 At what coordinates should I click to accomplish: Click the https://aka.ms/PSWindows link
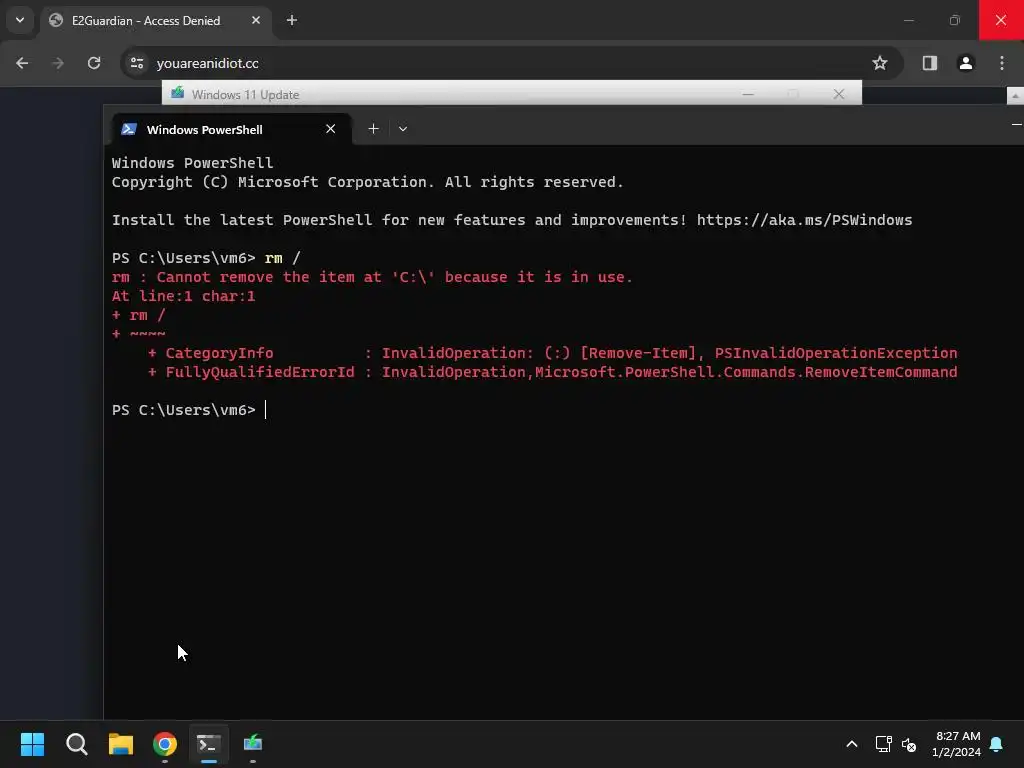coord(805,220)
